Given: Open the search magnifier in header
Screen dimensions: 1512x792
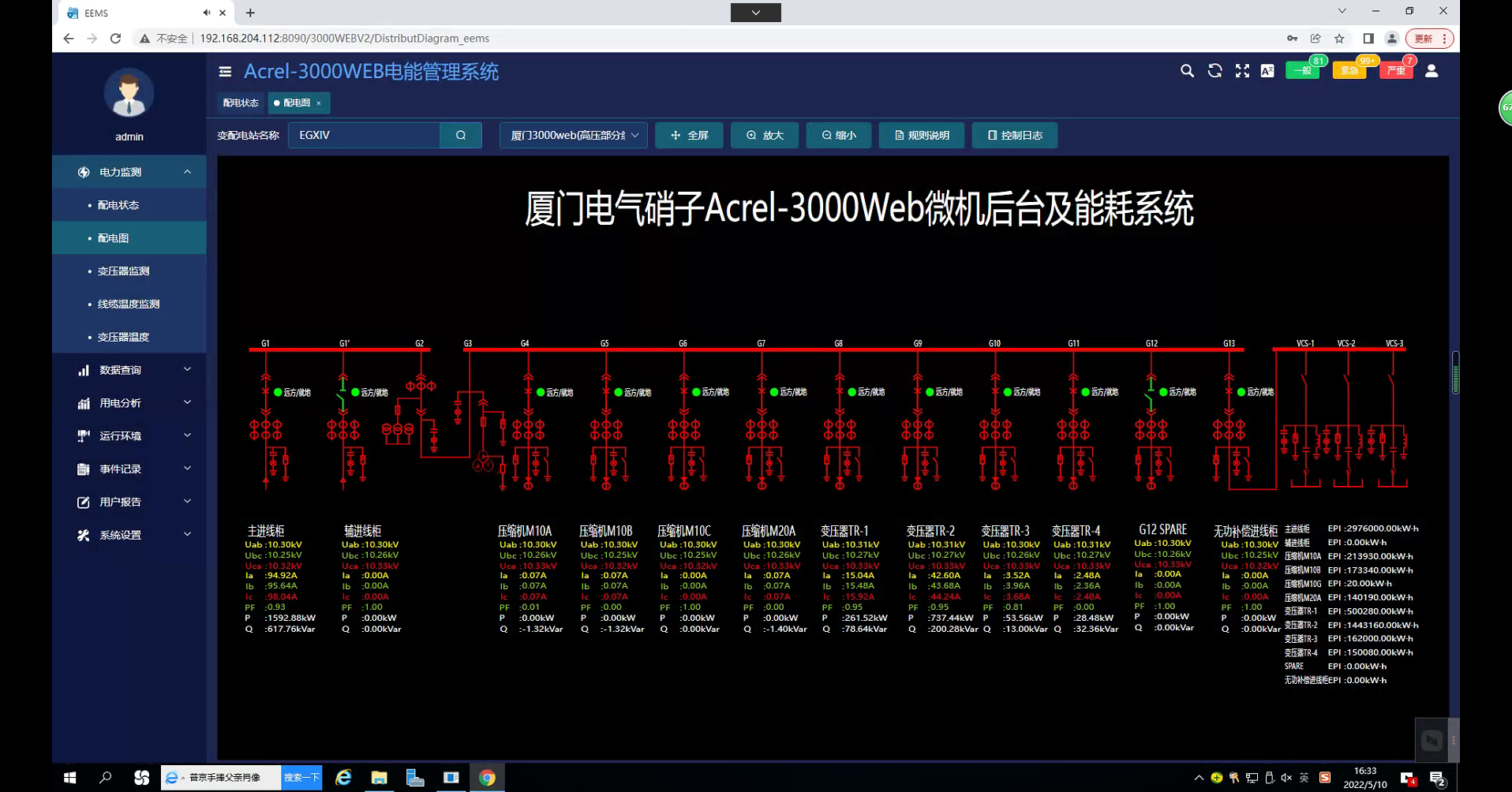Looking at the screenshot, I should pyautogui.click(x=1187, y=71).
